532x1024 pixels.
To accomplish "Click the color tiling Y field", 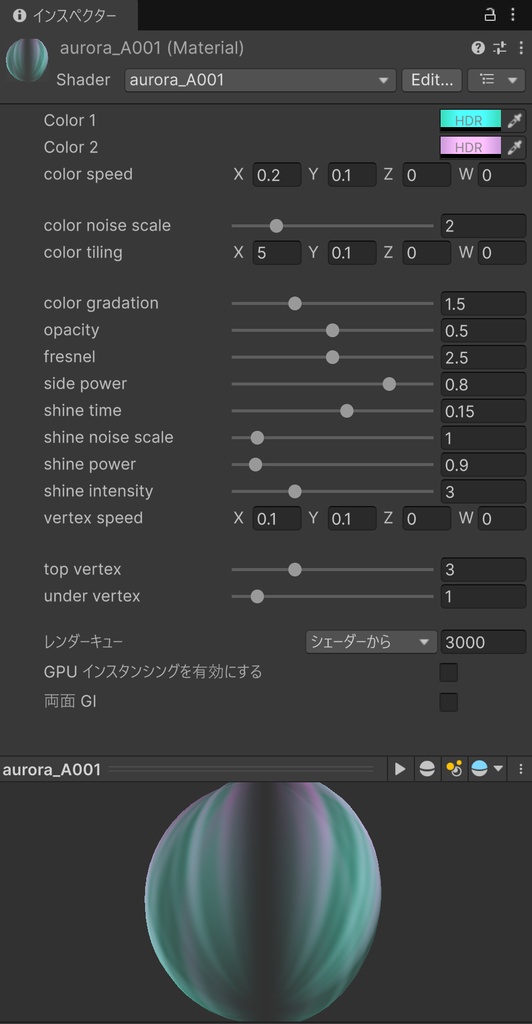I will pyautogui.click(x=352, y=253).
